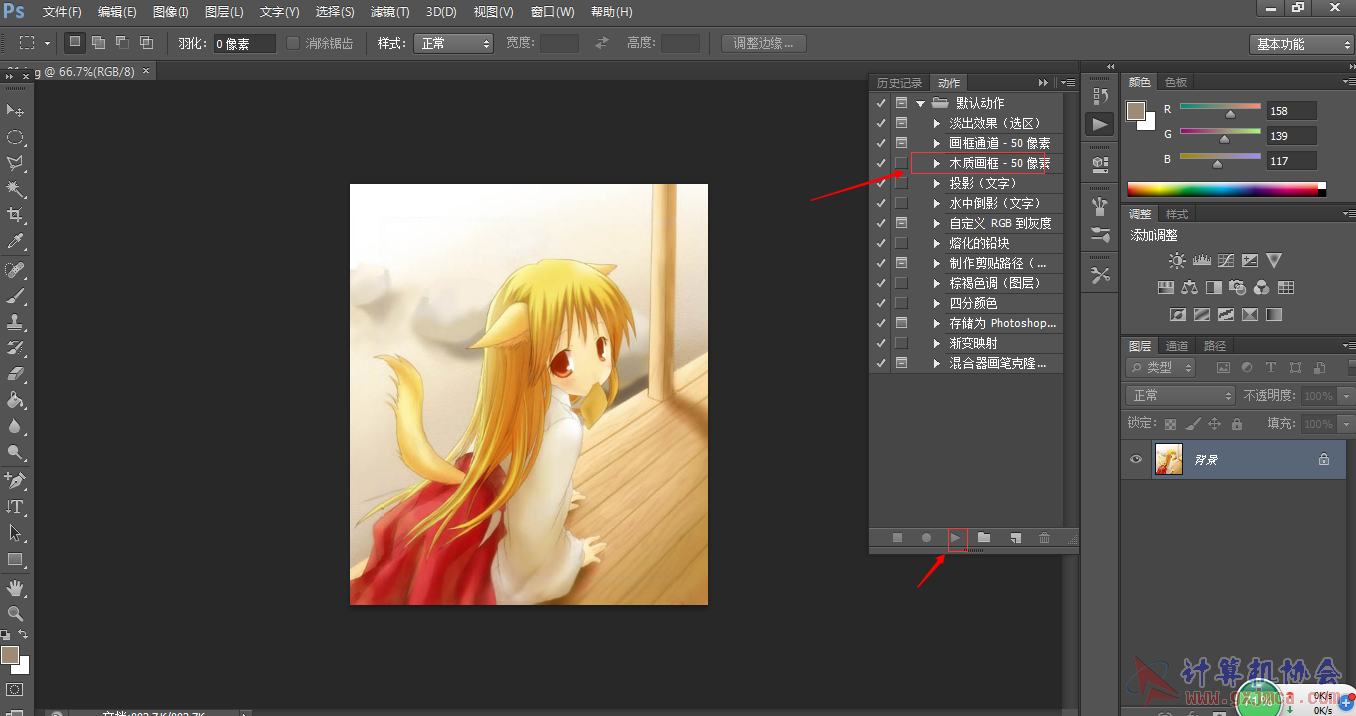Click the Play selection button in Actions panel
The width and height of the screenshot is (1356, 716).
pos(956,538)
